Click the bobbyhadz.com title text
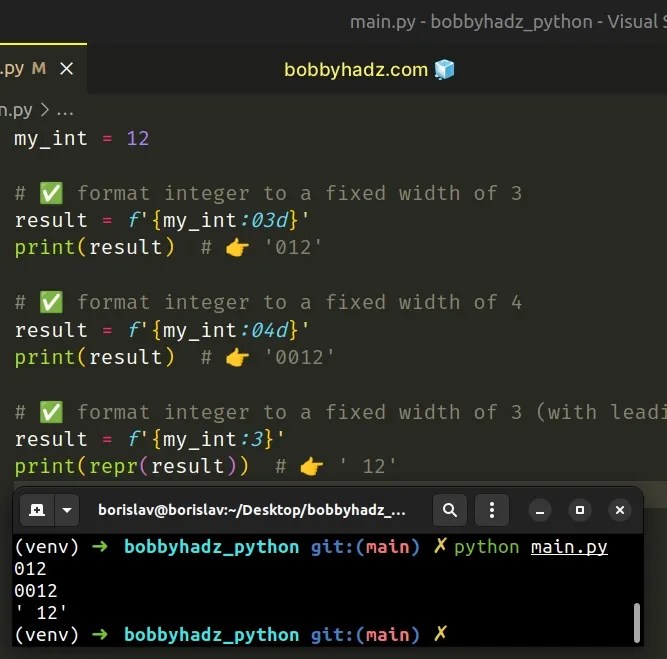The height and width of the screenshot is (659, 667). click(x=356, y=70)
